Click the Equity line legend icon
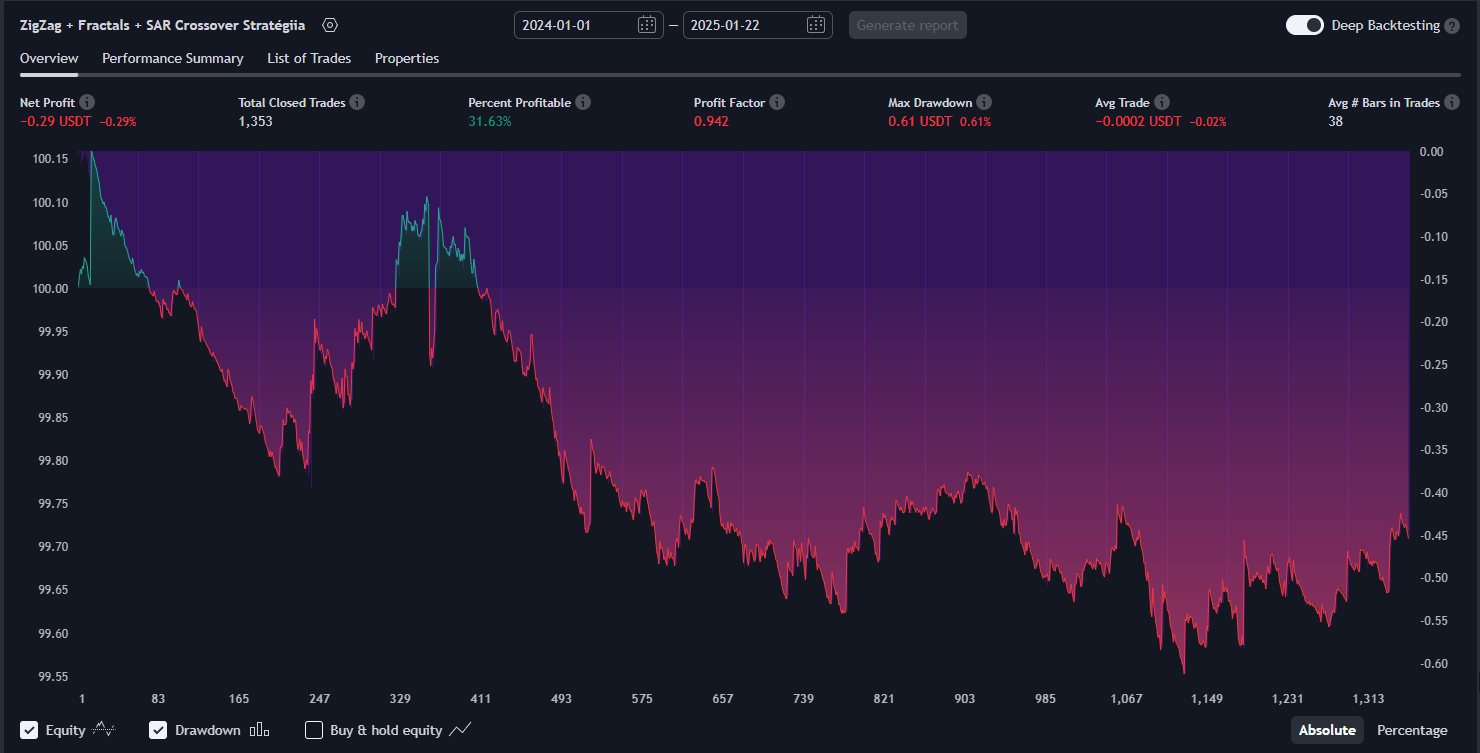Image resolution: width=1480 pixels, height=753 pixels. (x=104, y=730)
